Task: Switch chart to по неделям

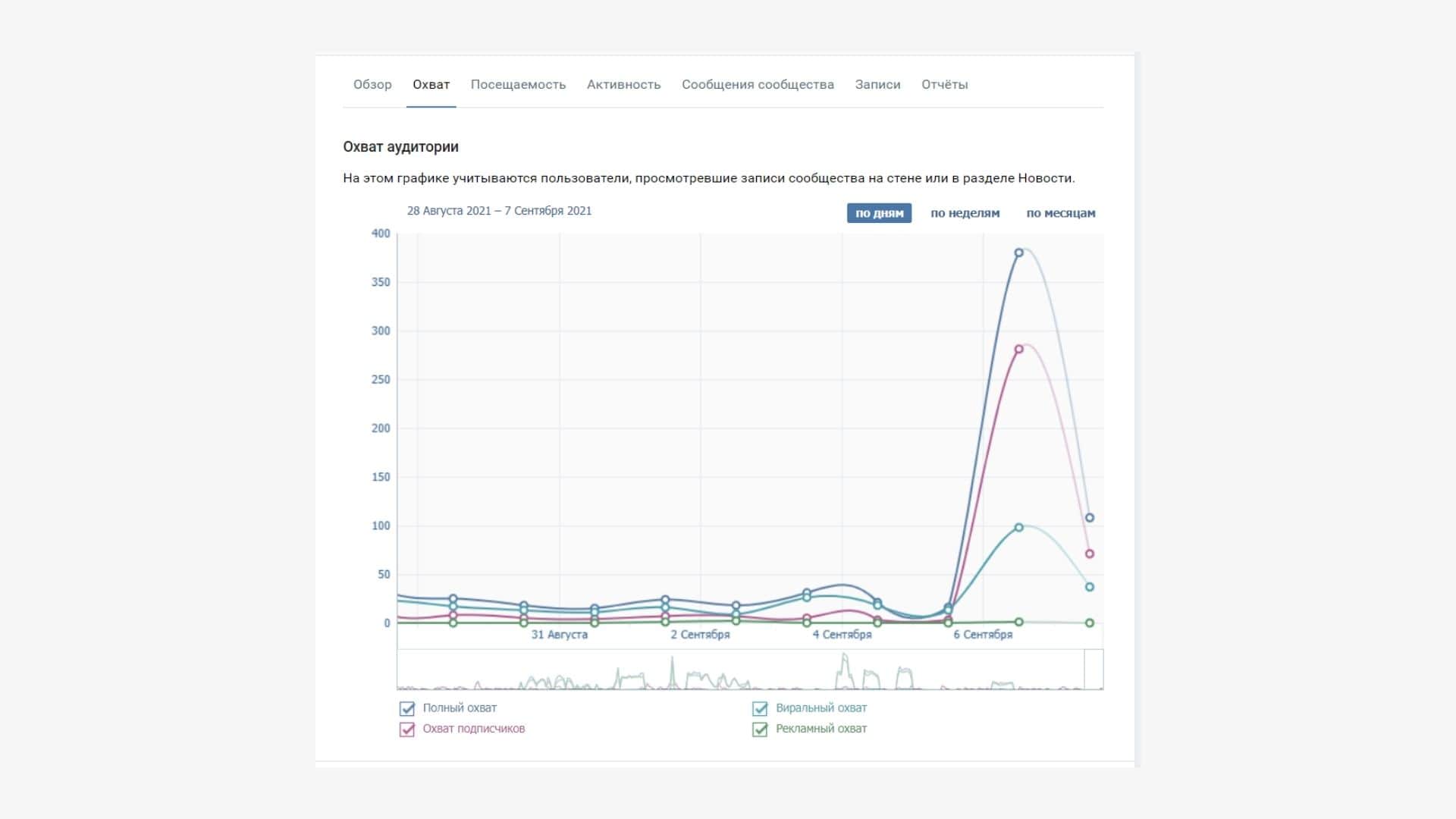Action: pyautogui.click(x=965, y=213)
